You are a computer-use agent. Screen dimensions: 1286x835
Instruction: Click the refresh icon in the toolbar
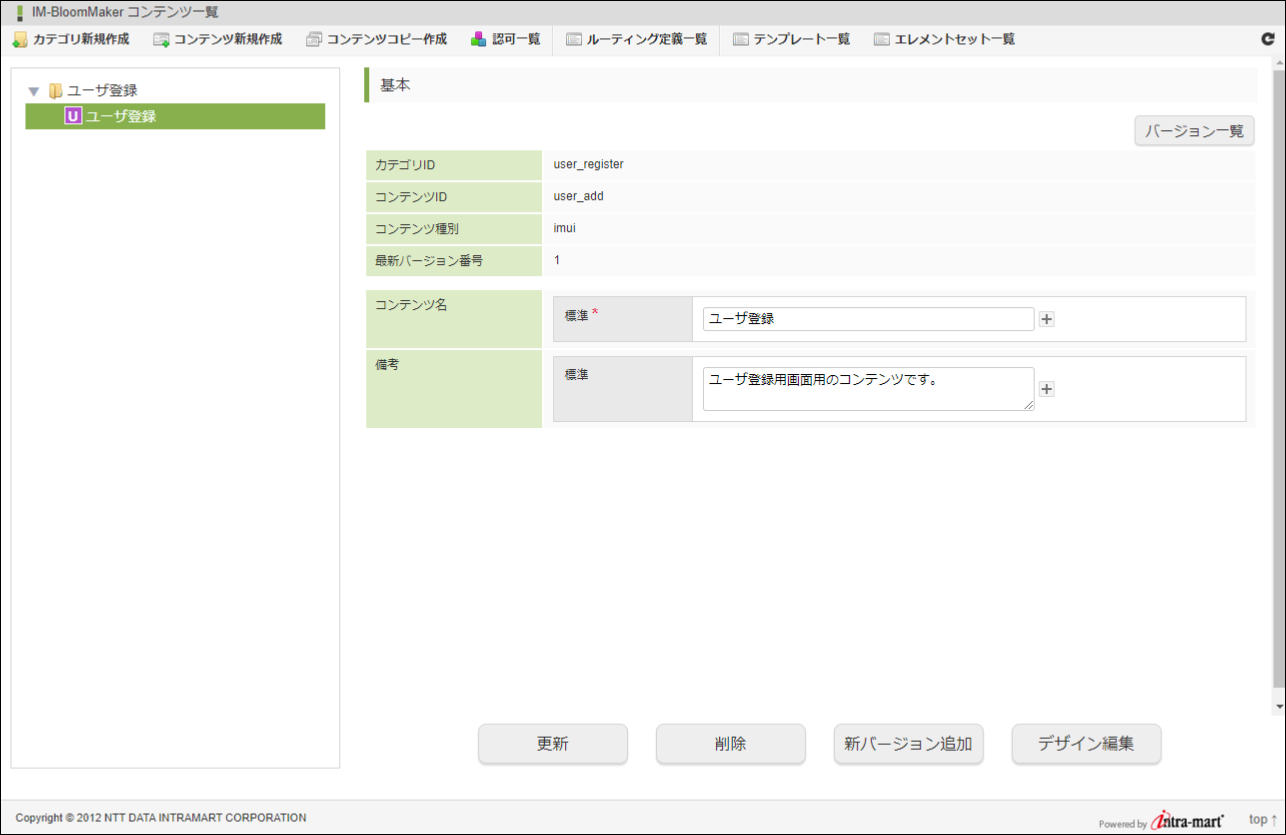(x=1267, y=40)
